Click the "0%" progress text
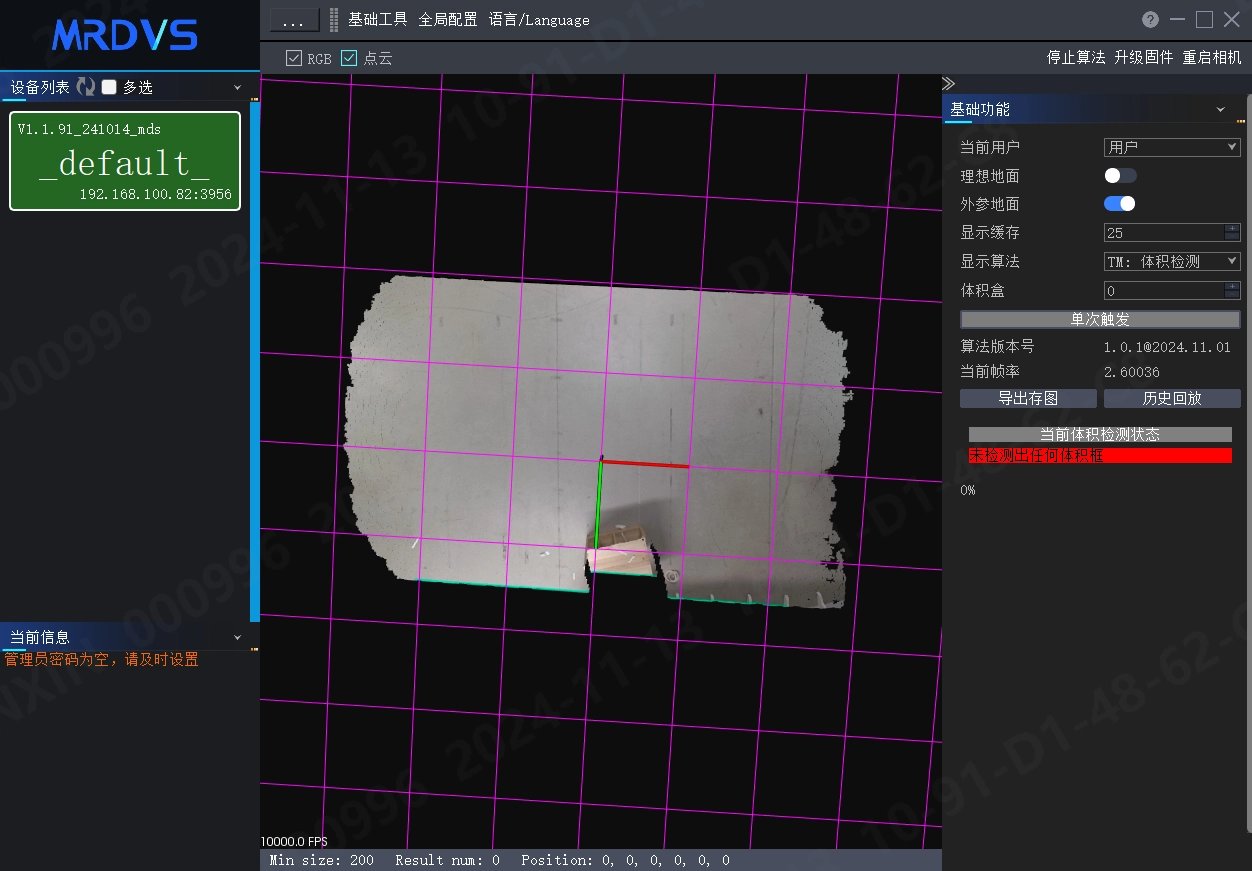The image size is (1252, 871). (x=968, y=490)
